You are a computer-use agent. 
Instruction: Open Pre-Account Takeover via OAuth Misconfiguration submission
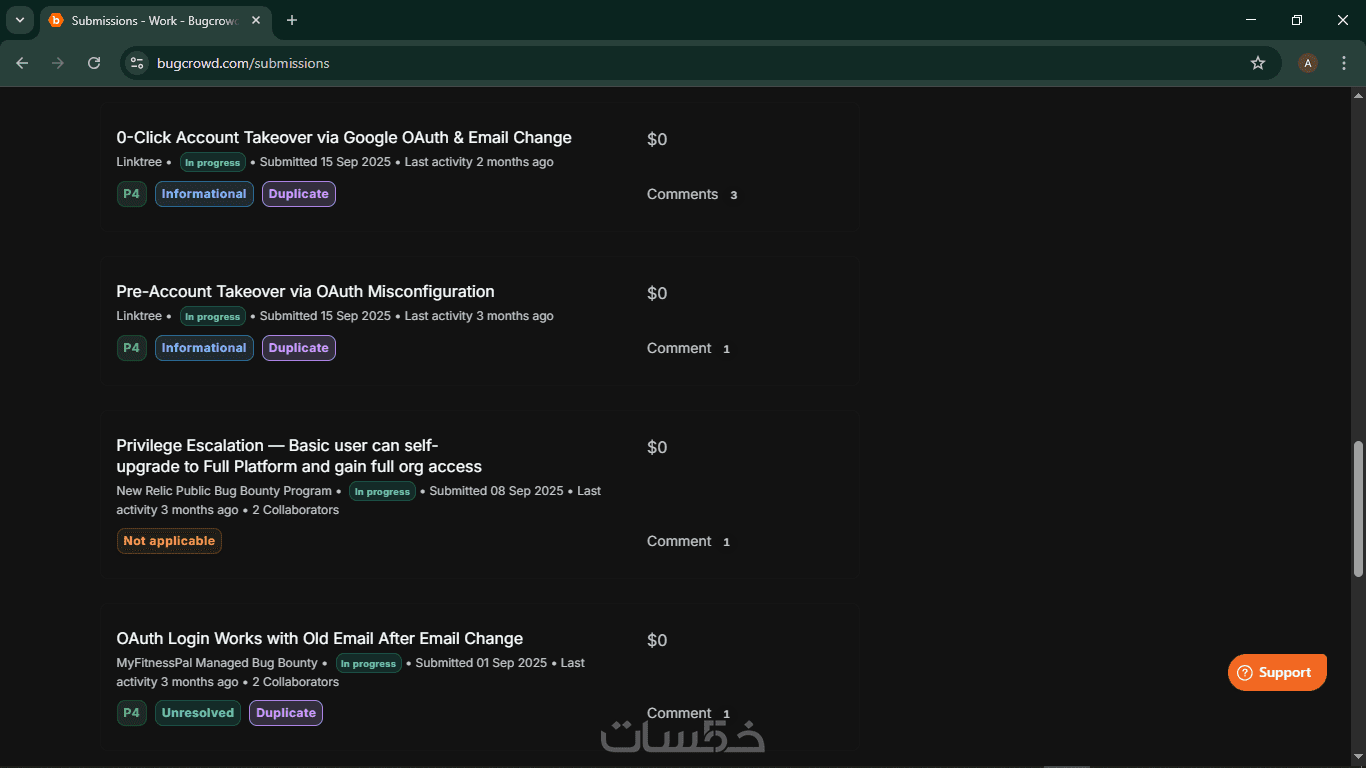coord(305,292)
